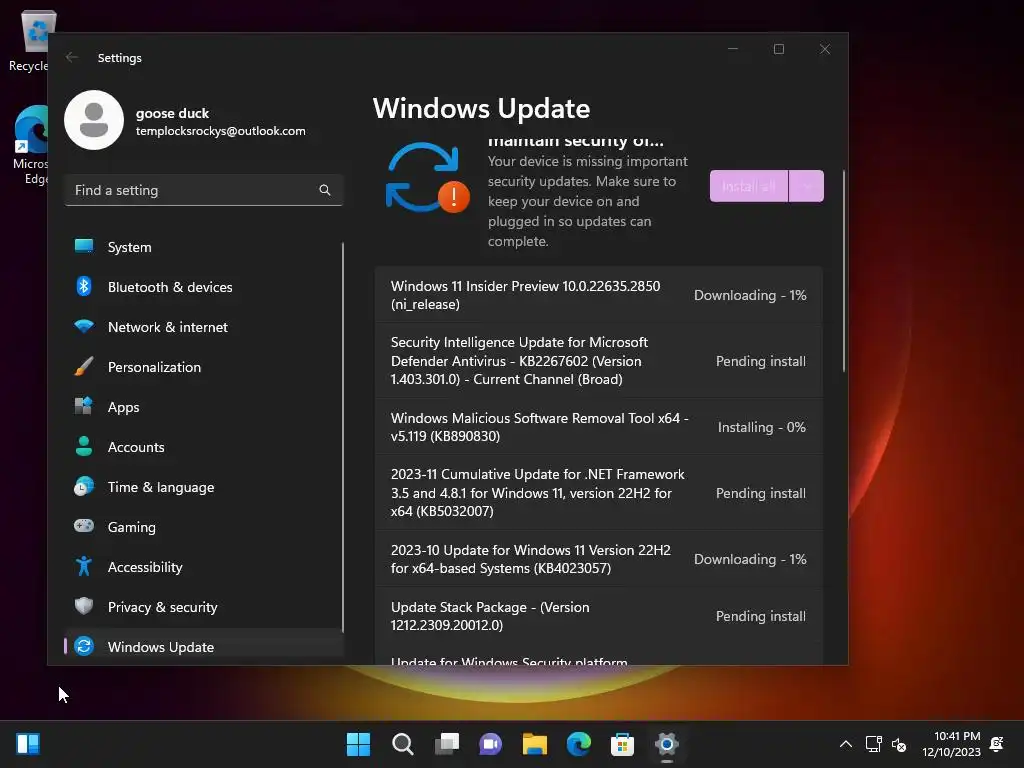1024x768 pixels.
Task: Open System settings icon
Action: point(84,246)
